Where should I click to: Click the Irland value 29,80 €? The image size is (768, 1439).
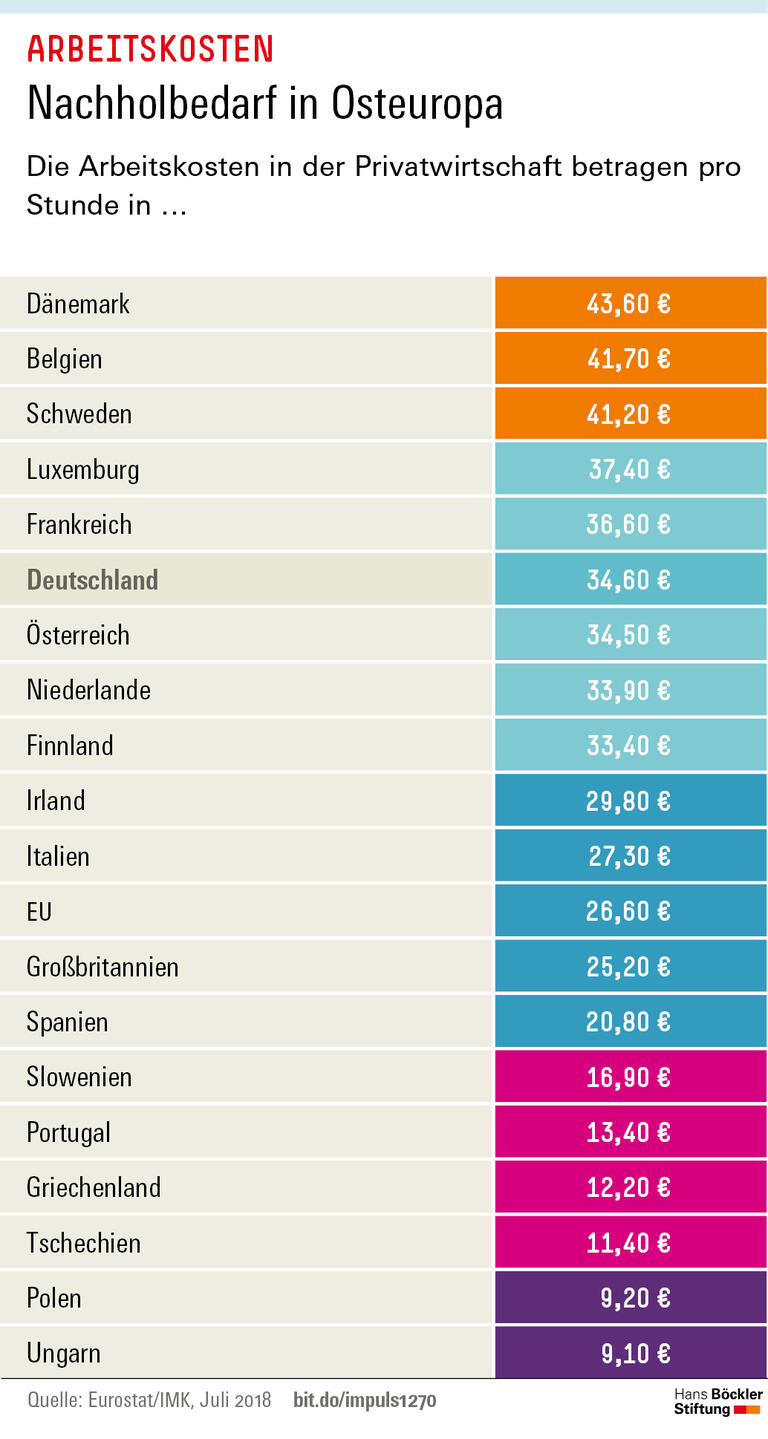point(630,801)
